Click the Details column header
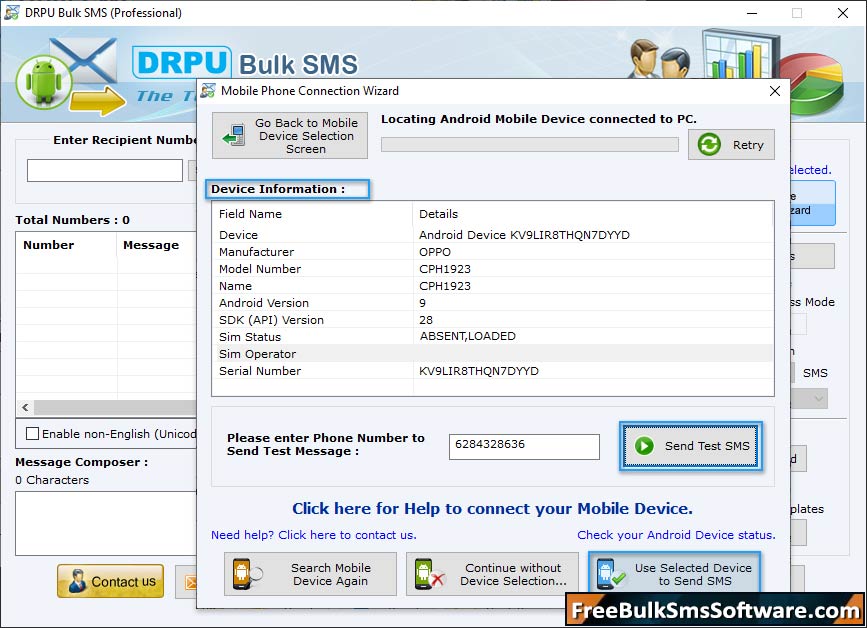The image size is (867, 628). 593,214
